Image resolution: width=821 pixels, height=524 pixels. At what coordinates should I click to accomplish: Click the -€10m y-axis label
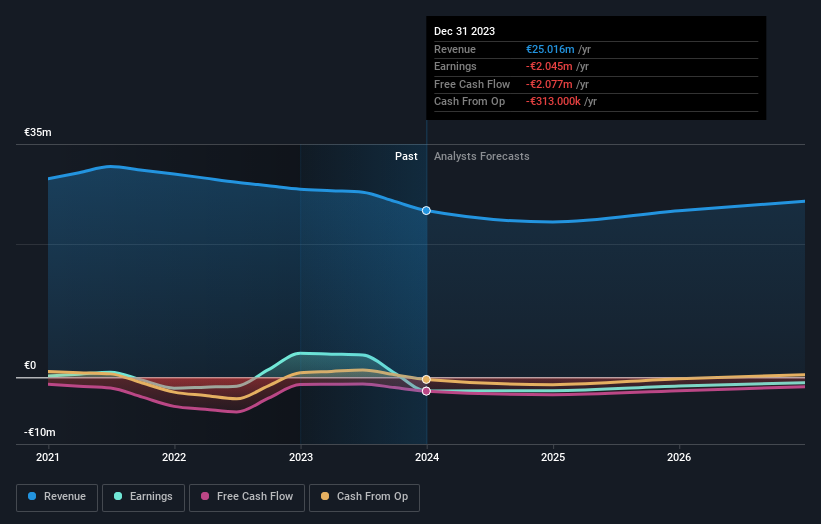(x=39, y=432)
